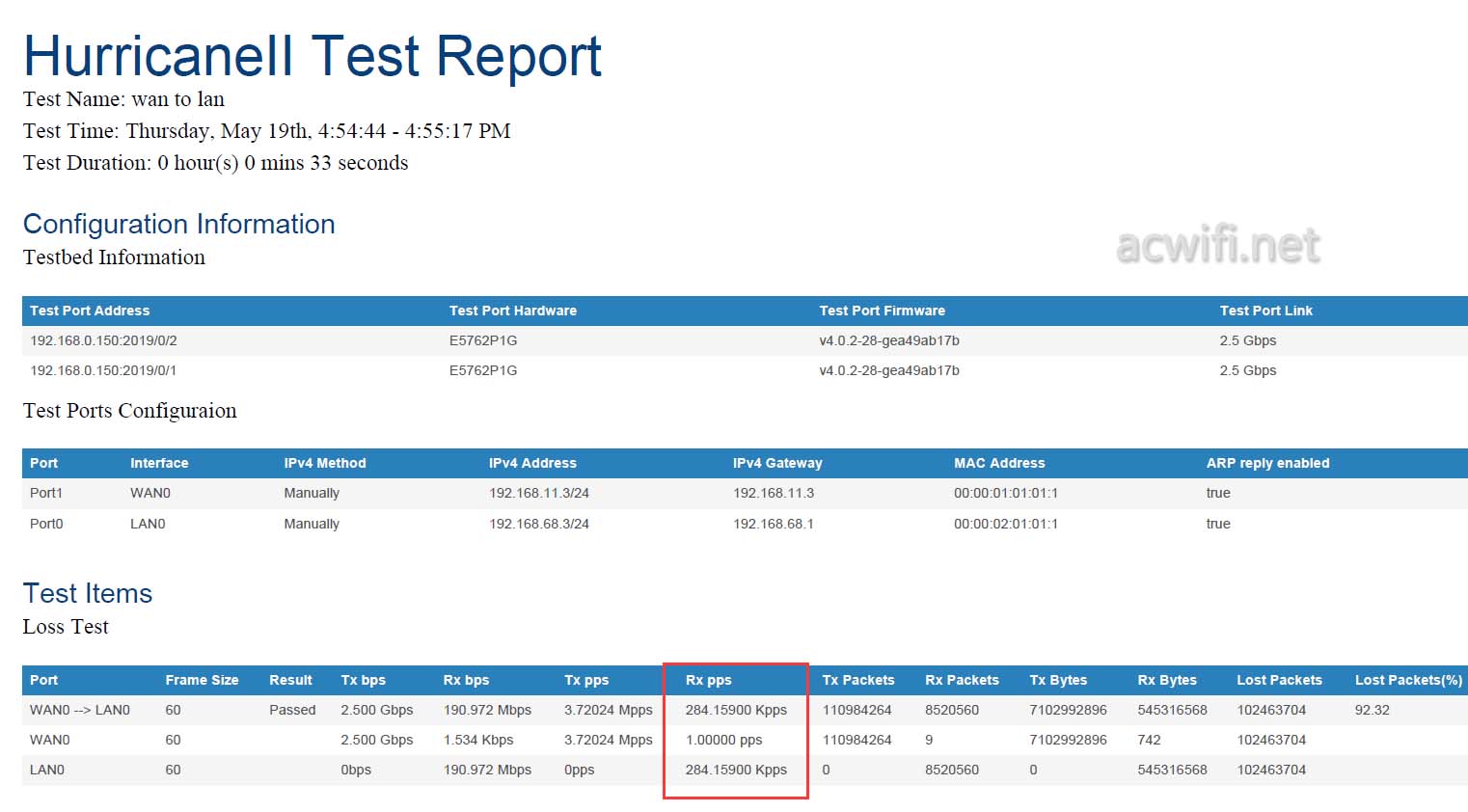Click the Test Duration line

(215, 163)
